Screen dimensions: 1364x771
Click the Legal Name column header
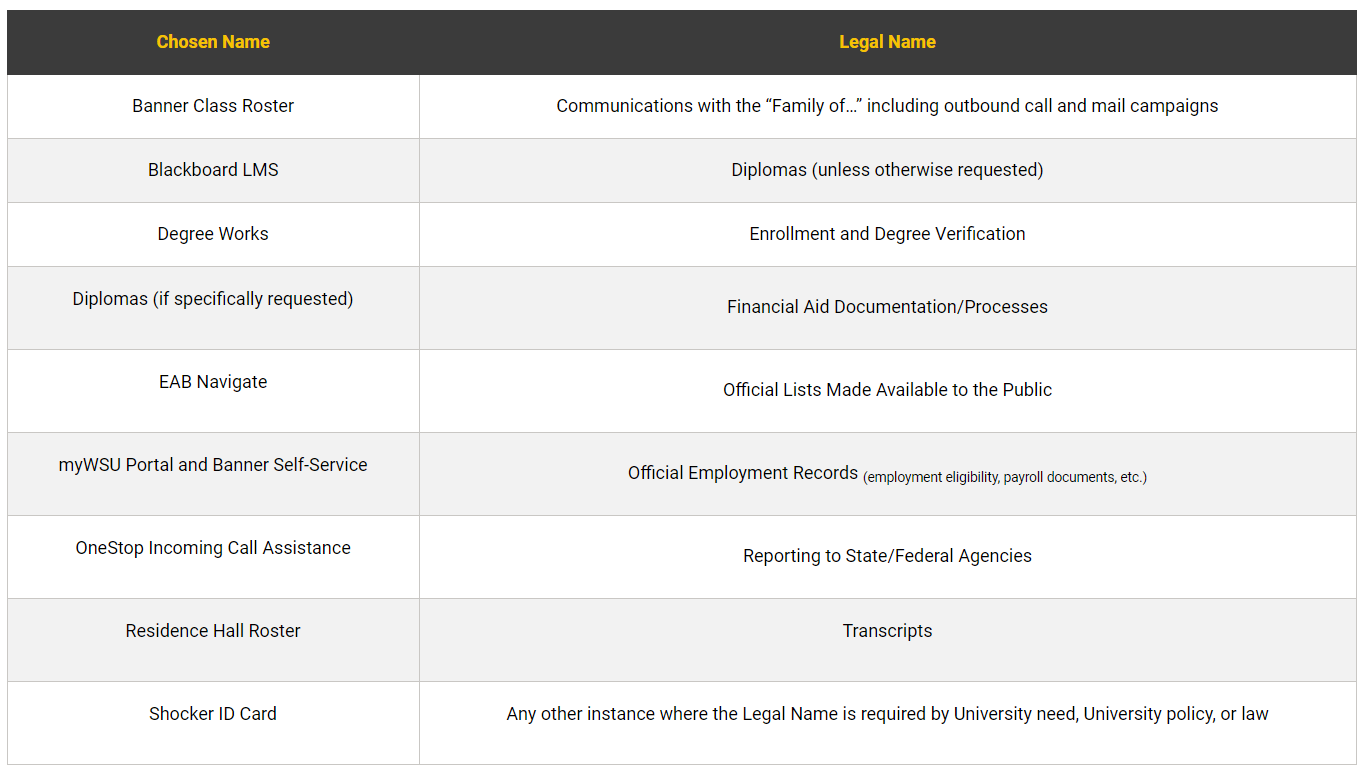887,42
